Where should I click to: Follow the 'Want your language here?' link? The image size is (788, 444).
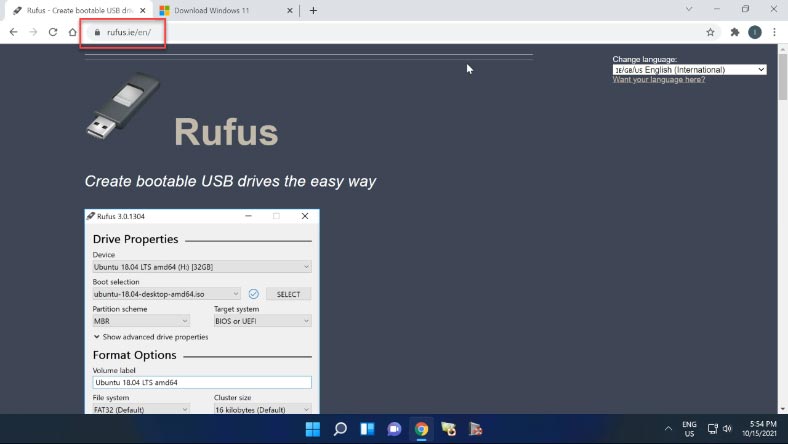pyautogui.click(x=659, y=79)
